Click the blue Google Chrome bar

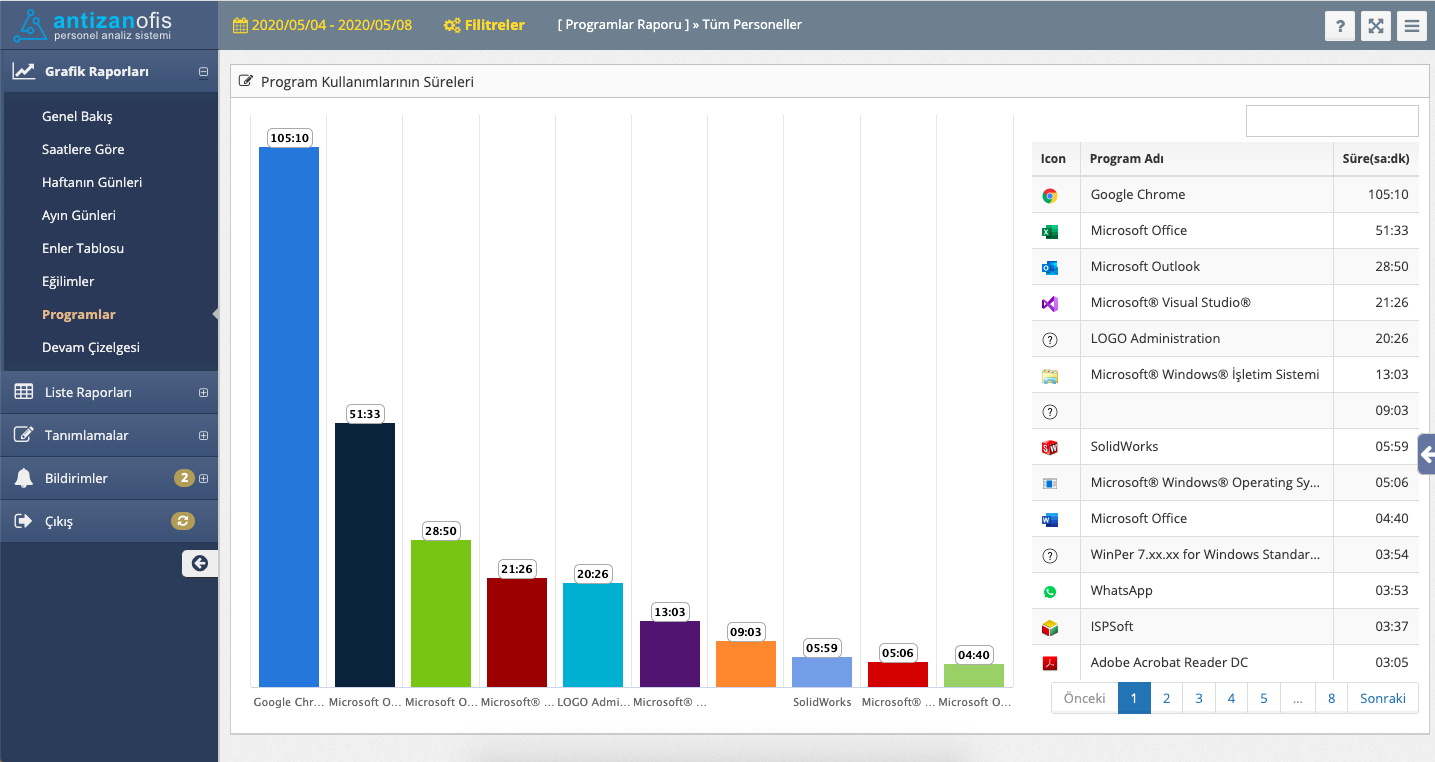click(x=289, y=417)
